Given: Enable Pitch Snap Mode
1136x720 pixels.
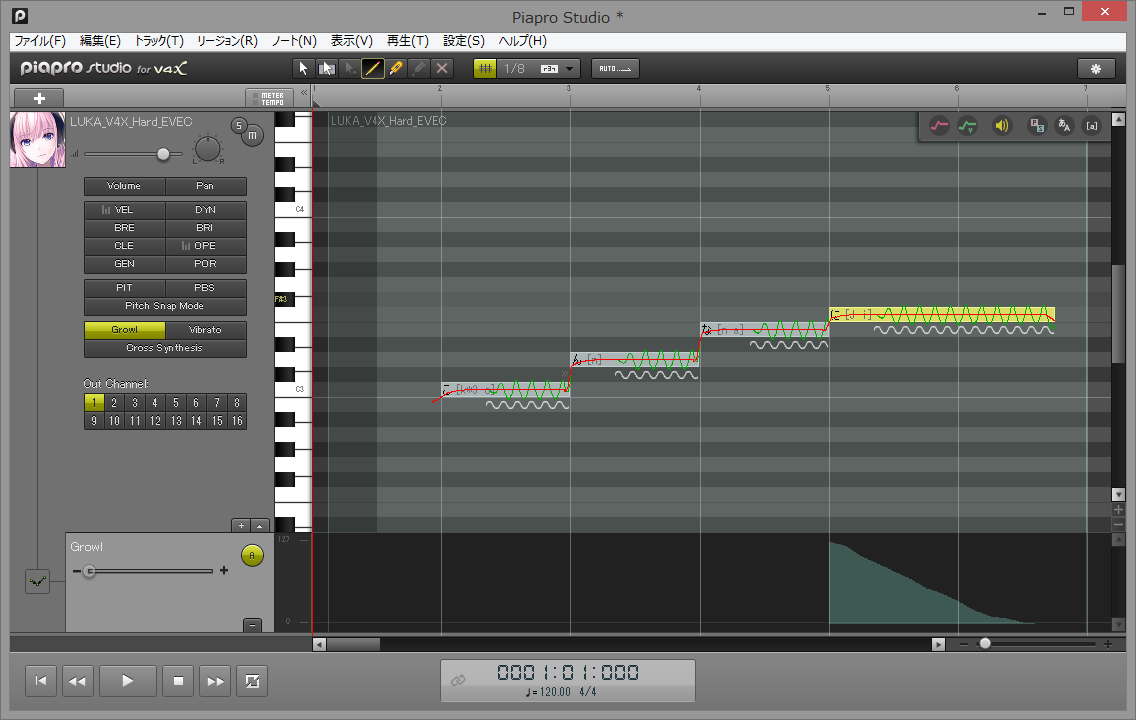Looking at the screenshot, I should (x=165, y=306).
